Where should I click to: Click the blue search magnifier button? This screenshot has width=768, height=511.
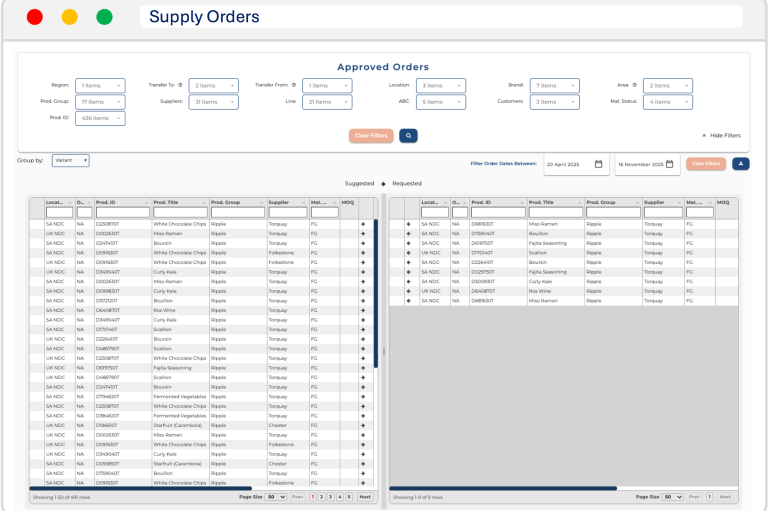pos(408,135)
